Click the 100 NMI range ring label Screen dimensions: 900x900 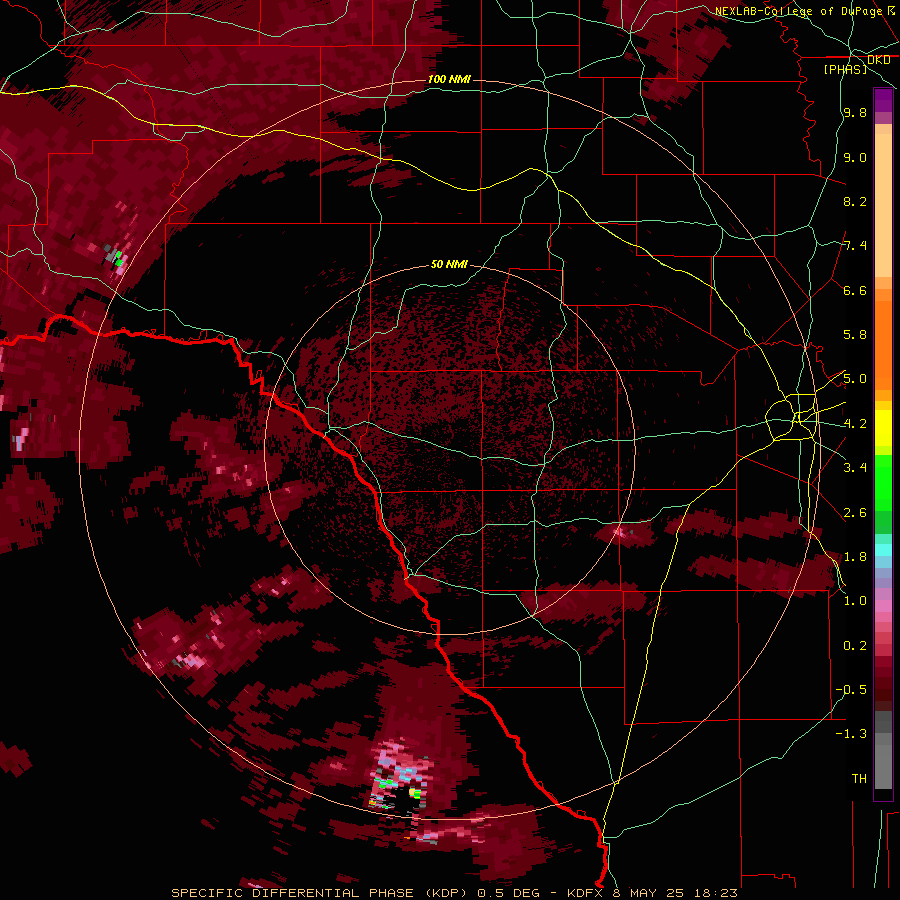coord(449,79)
